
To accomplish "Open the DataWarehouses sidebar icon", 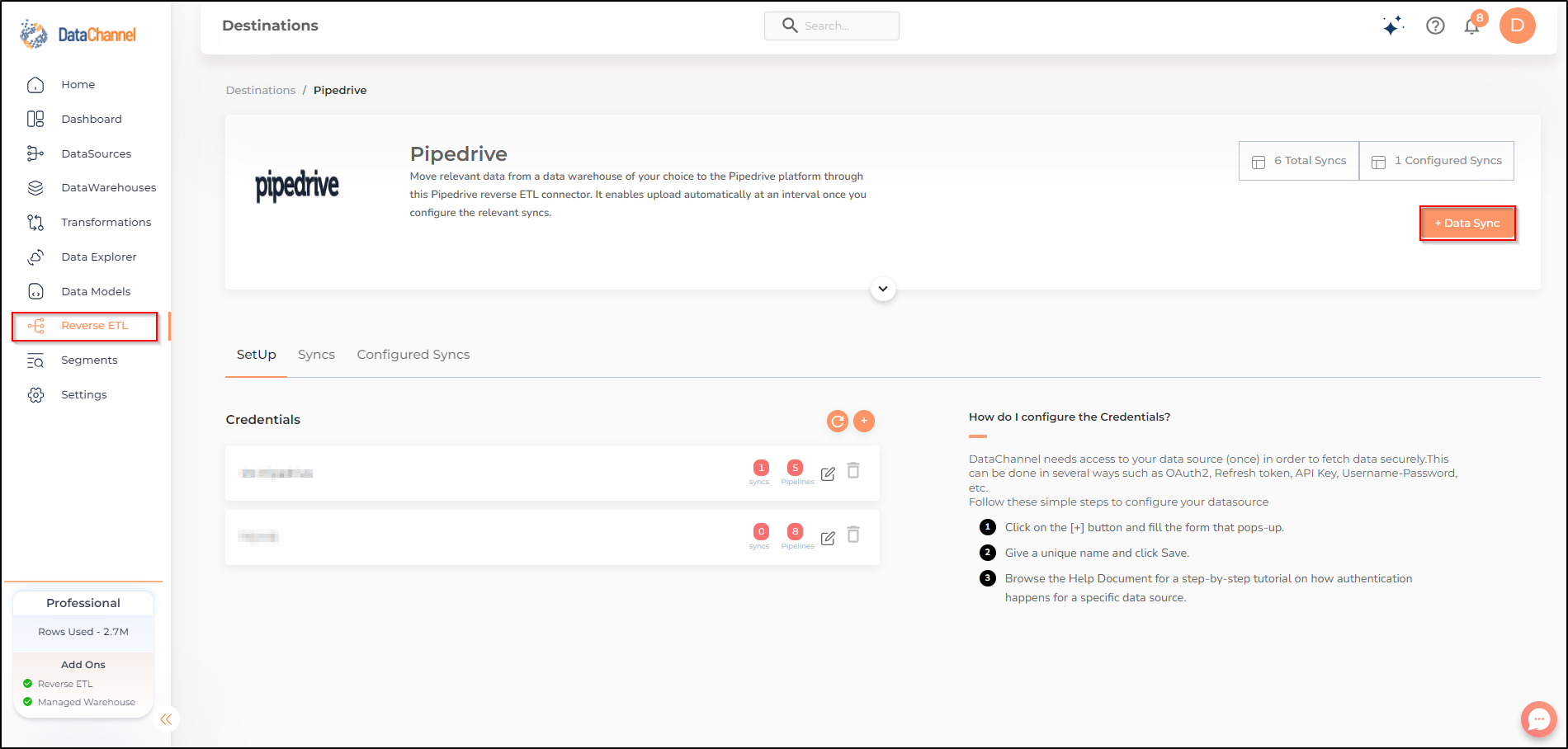I will pyautogui.click(x=35, y=188).
